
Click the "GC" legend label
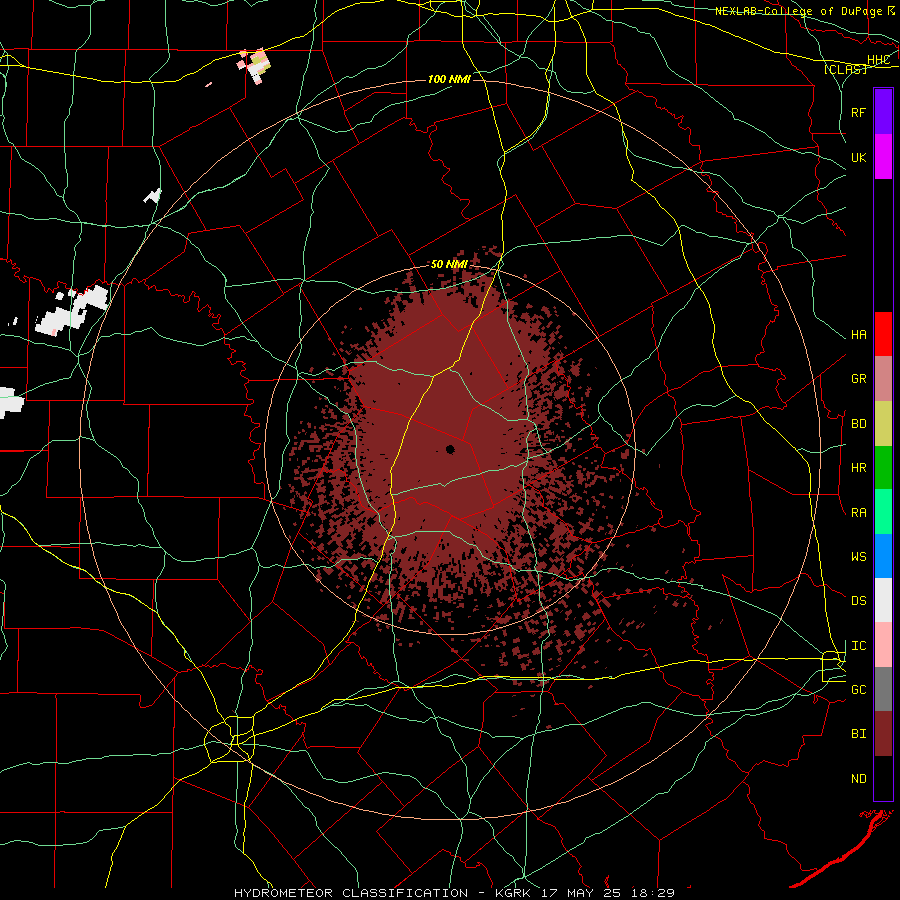tap(858, 690)
